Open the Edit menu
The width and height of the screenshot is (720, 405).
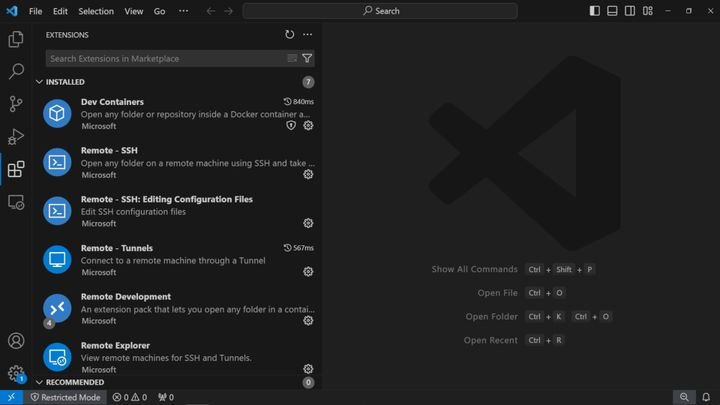click(x=60, y=11)
